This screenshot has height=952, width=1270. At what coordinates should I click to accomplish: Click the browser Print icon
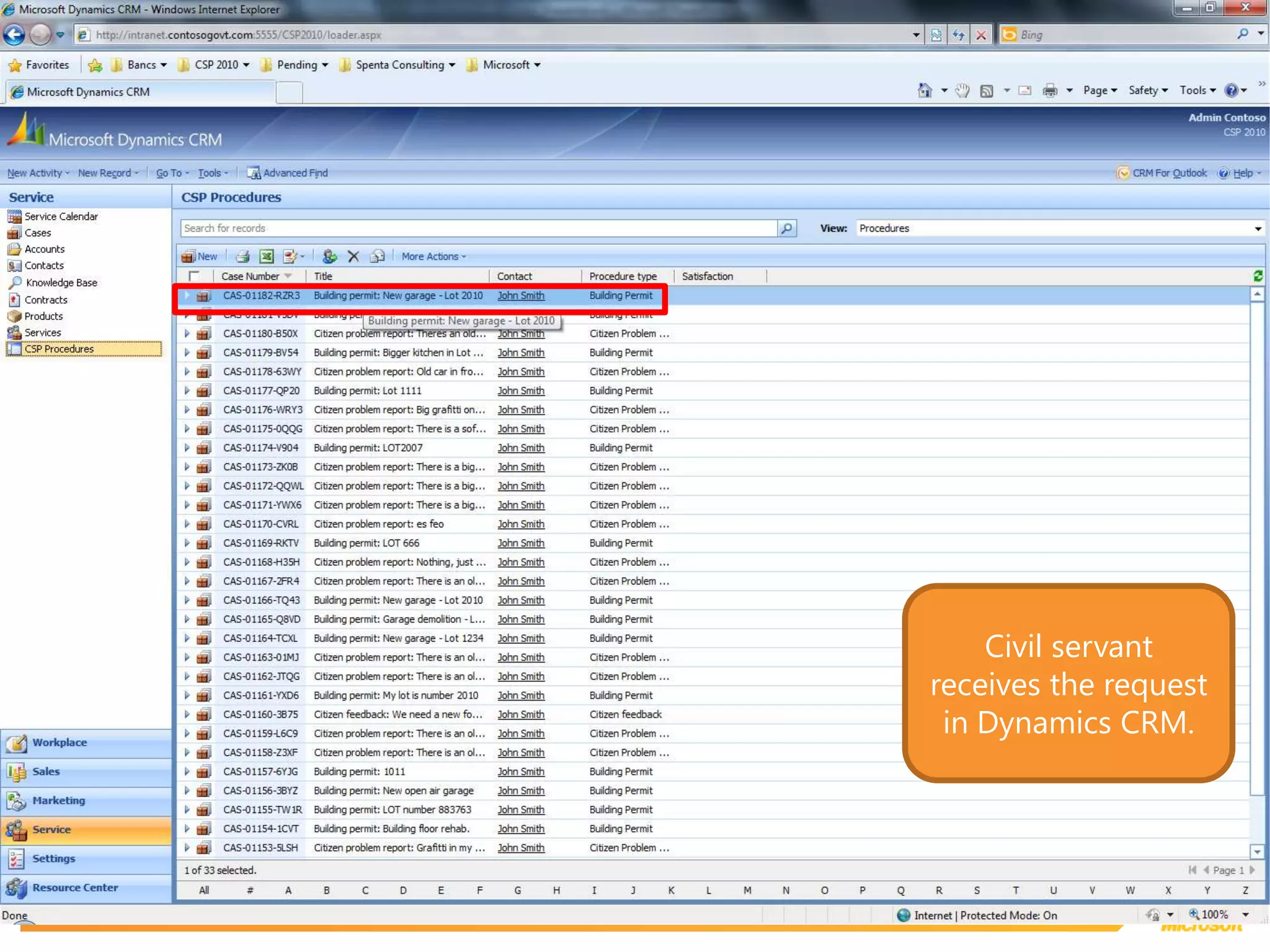1050,90
